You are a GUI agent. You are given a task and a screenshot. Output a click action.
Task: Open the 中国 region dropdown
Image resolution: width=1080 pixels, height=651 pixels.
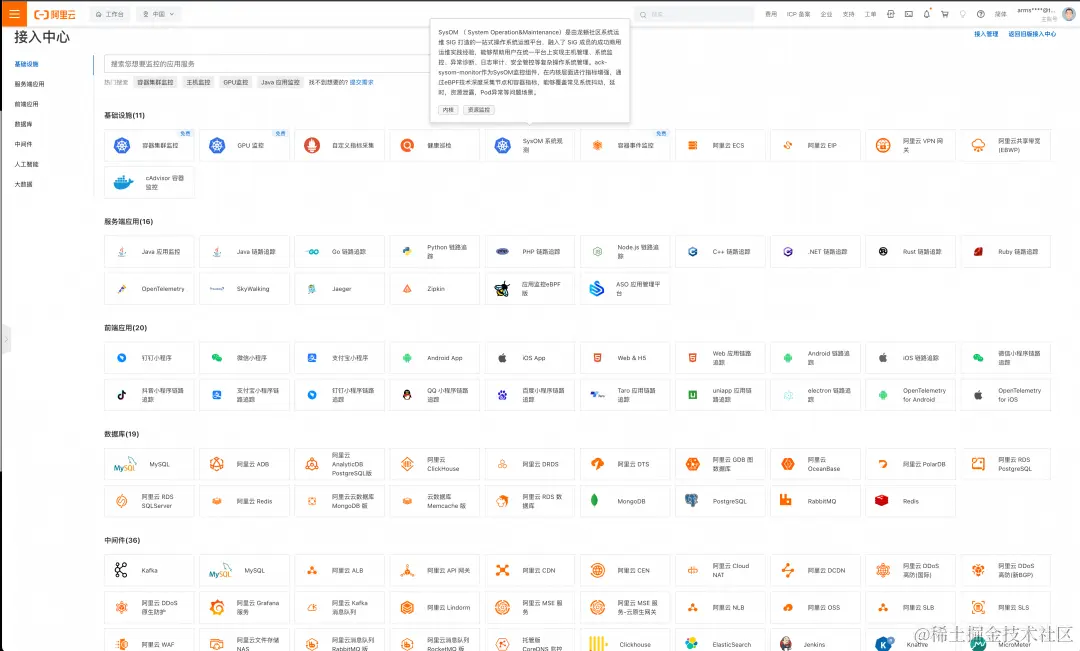coord(158,14)
